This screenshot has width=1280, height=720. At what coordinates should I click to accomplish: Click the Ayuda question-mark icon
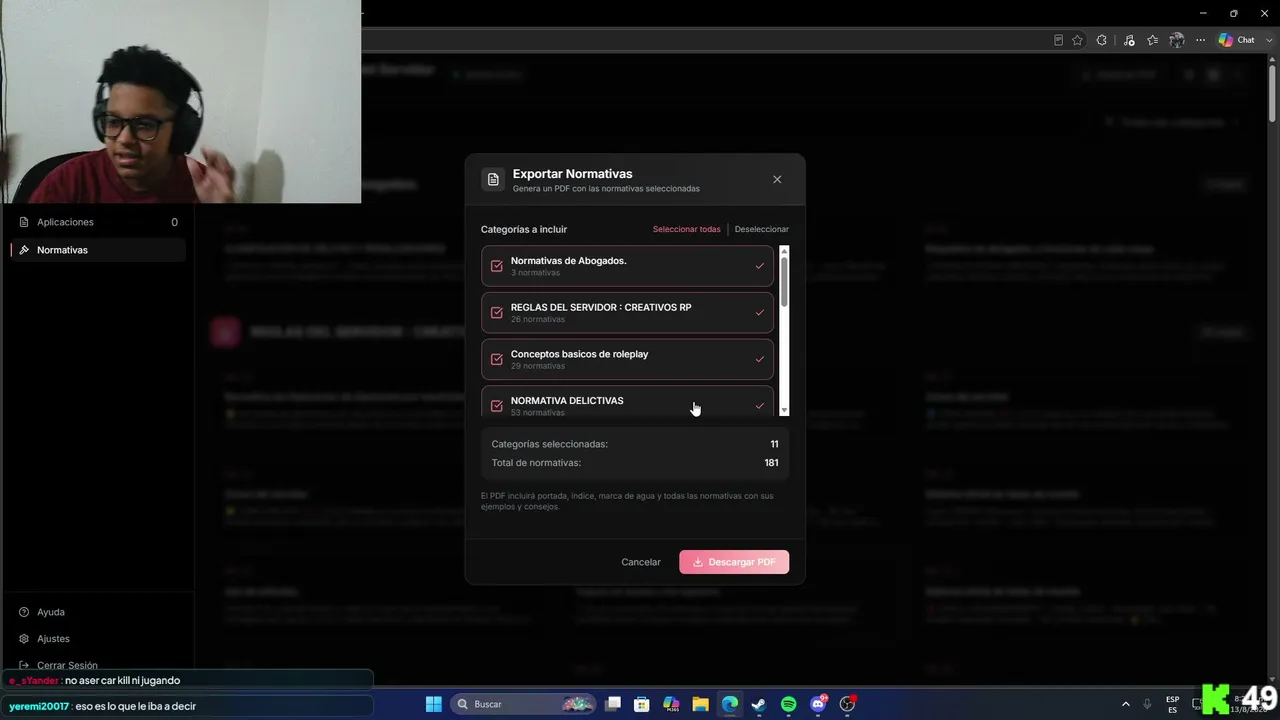tap(24, 612)
